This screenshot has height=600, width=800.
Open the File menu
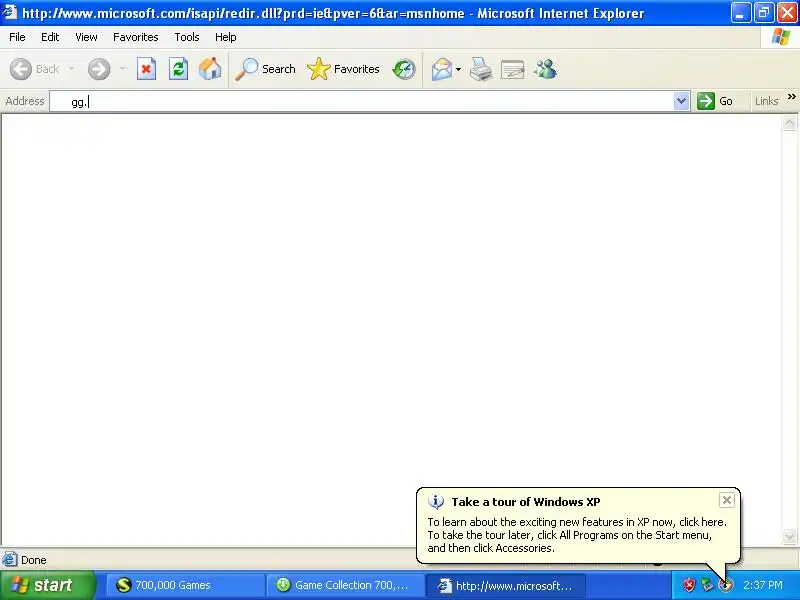point(17,37)
